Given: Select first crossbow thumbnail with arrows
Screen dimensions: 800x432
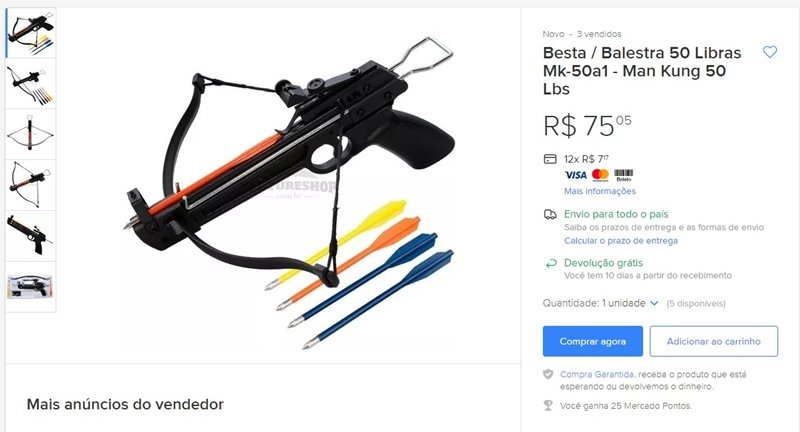Looking at the screenshot, I should (x=31, y=33).
